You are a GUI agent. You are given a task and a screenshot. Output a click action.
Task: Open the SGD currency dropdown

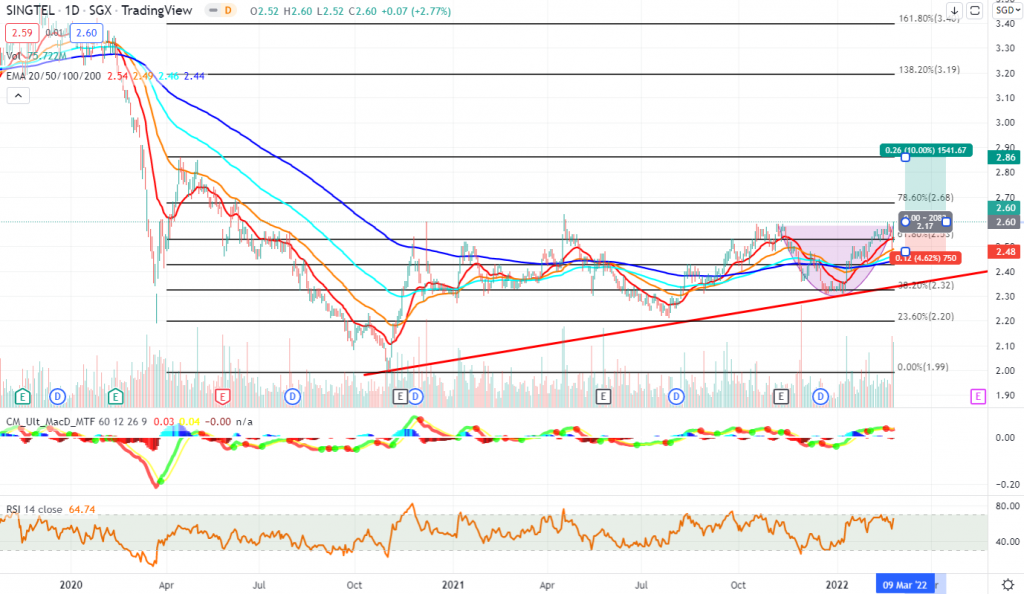[x=1008, y=10]
